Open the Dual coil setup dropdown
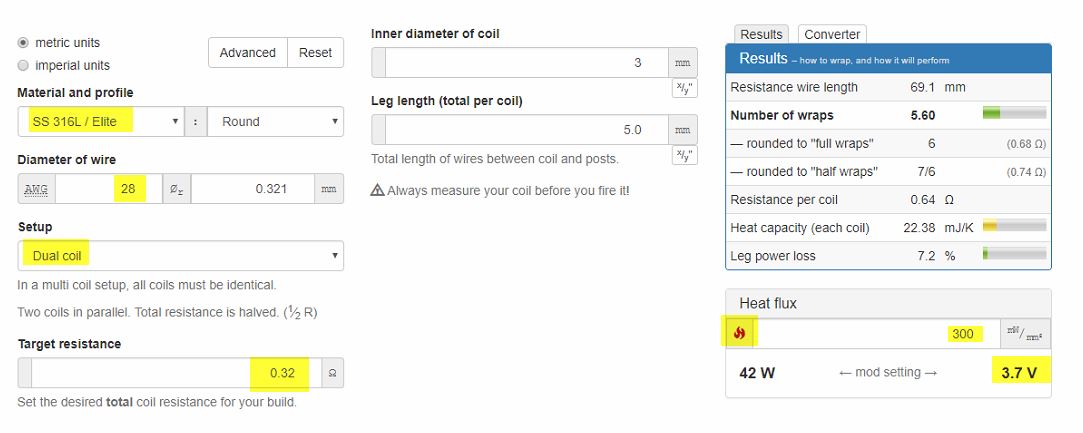The image size is (1083, 433). tap(180, 256)
